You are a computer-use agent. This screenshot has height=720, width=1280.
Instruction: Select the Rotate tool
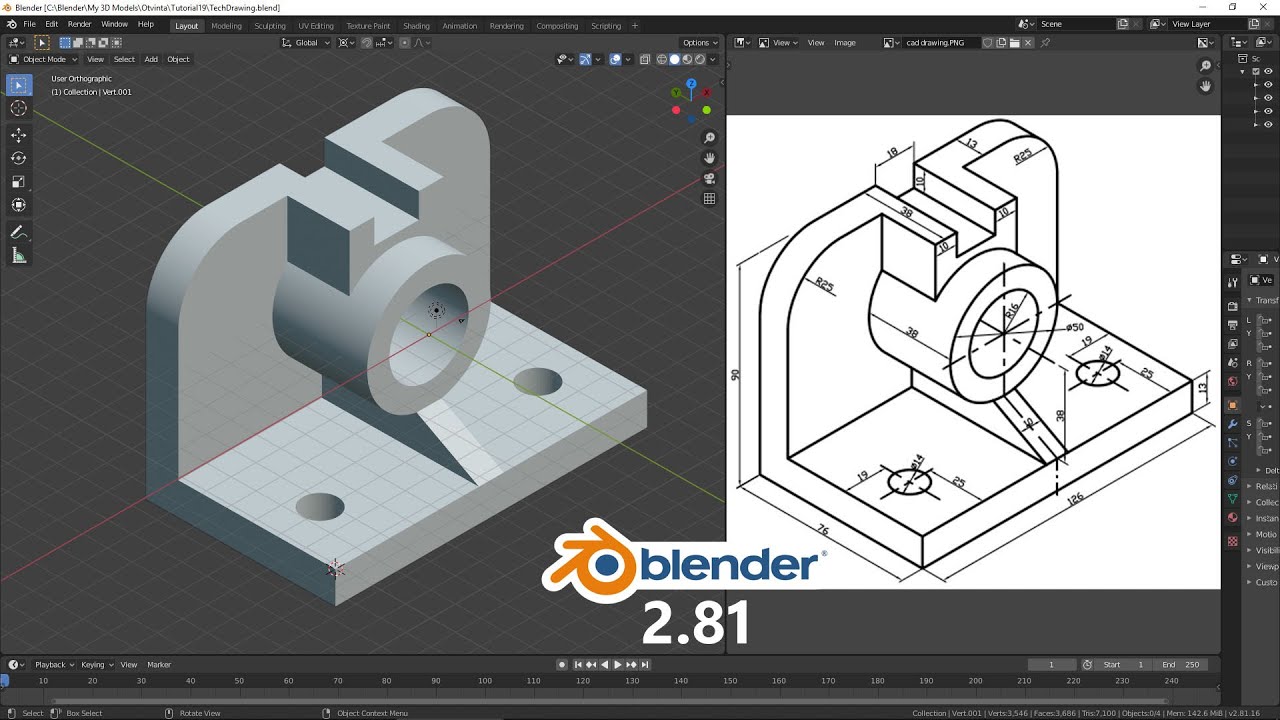tap(18, 158)
